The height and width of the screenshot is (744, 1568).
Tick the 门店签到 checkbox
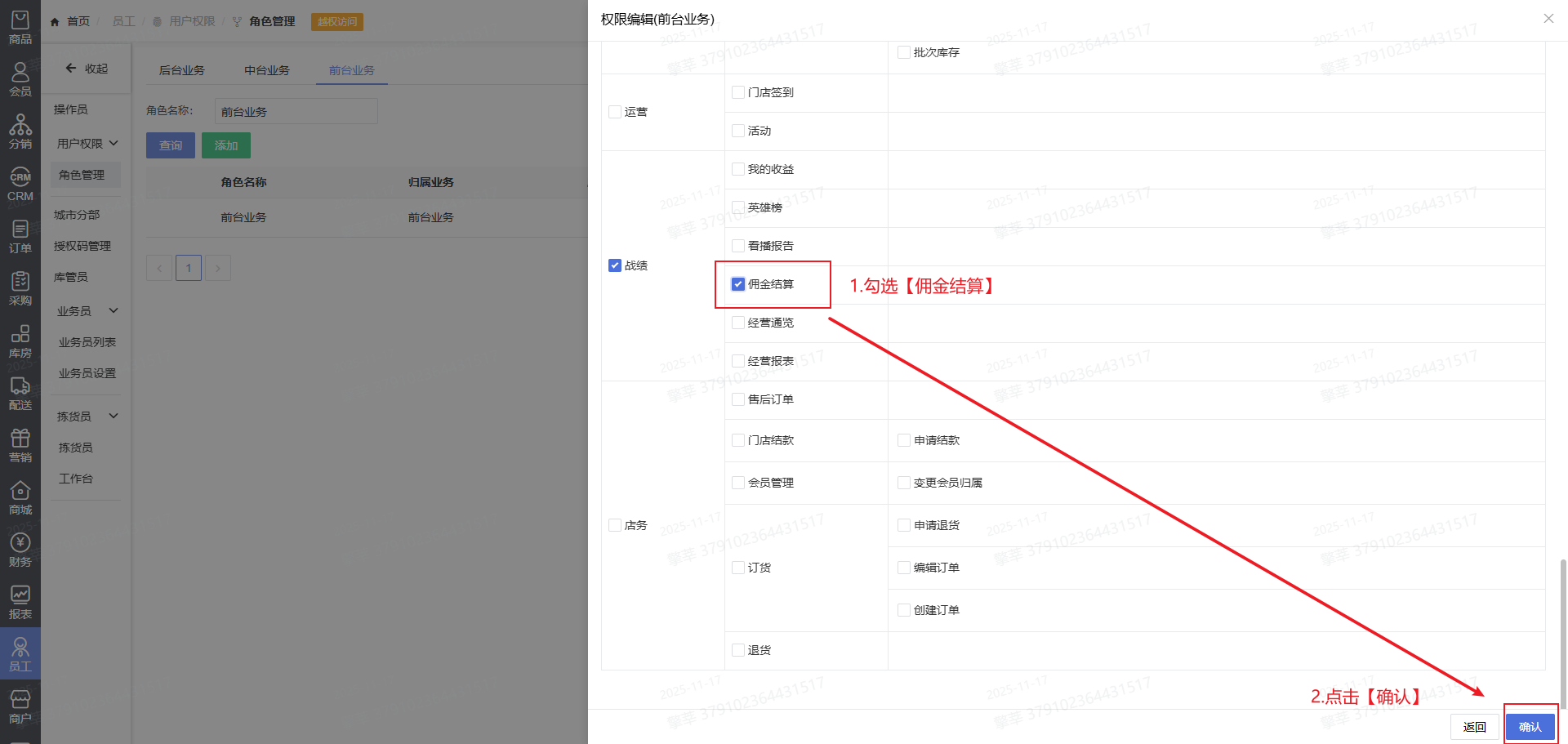[738, 92]
